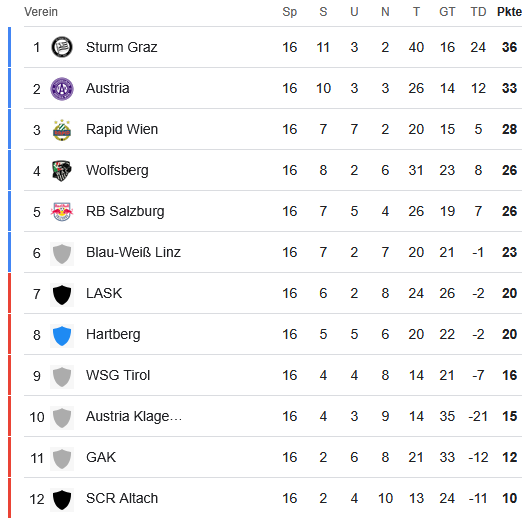Open the GAK team entry

point(101,457)
